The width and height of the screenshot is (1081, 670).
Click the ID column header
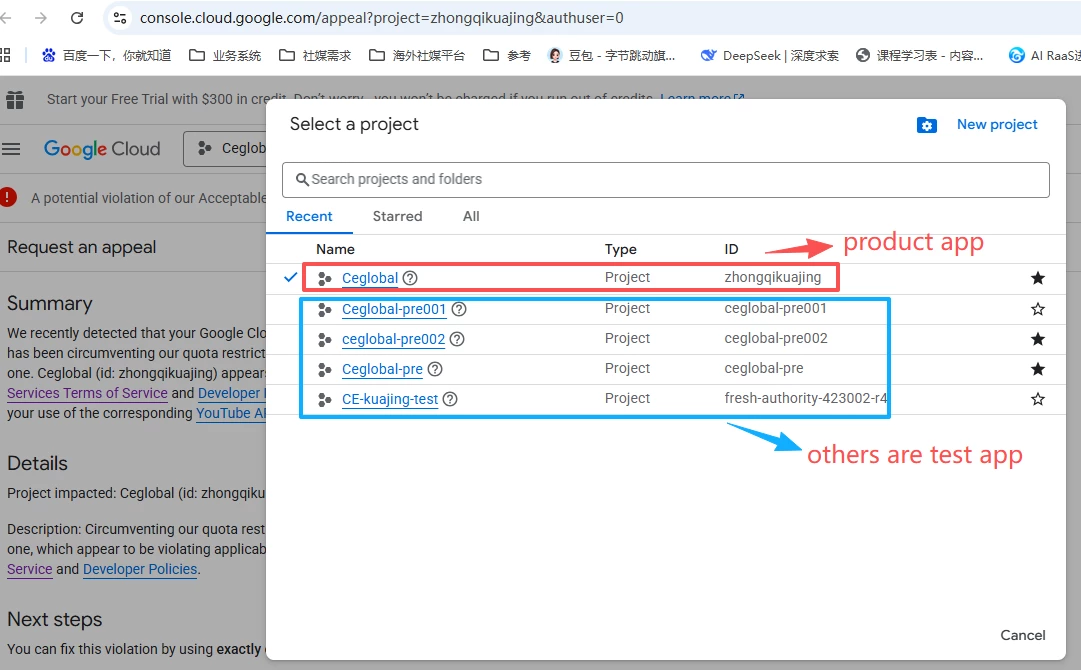[731, 250]
